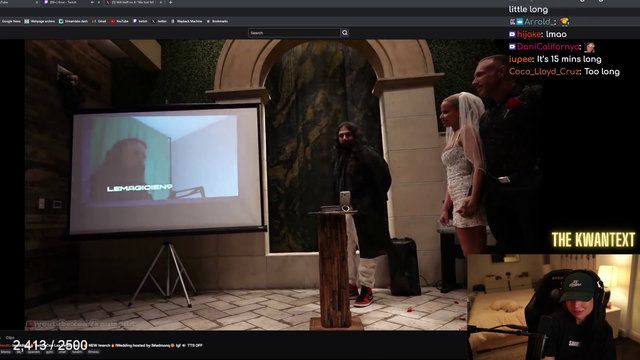The height and width of the screenshot is (360, 640).
Task: Click the emote after Arrold_ name
Action: tap(565, 21)
